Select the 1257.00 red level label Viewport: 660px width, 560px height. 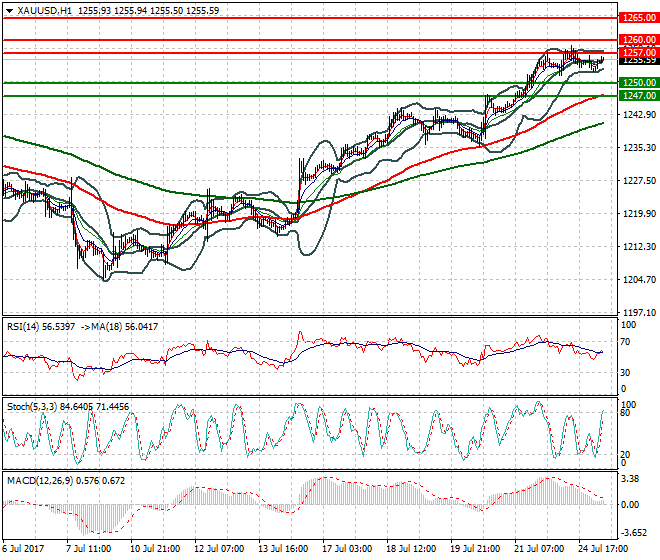click(639, 52)
